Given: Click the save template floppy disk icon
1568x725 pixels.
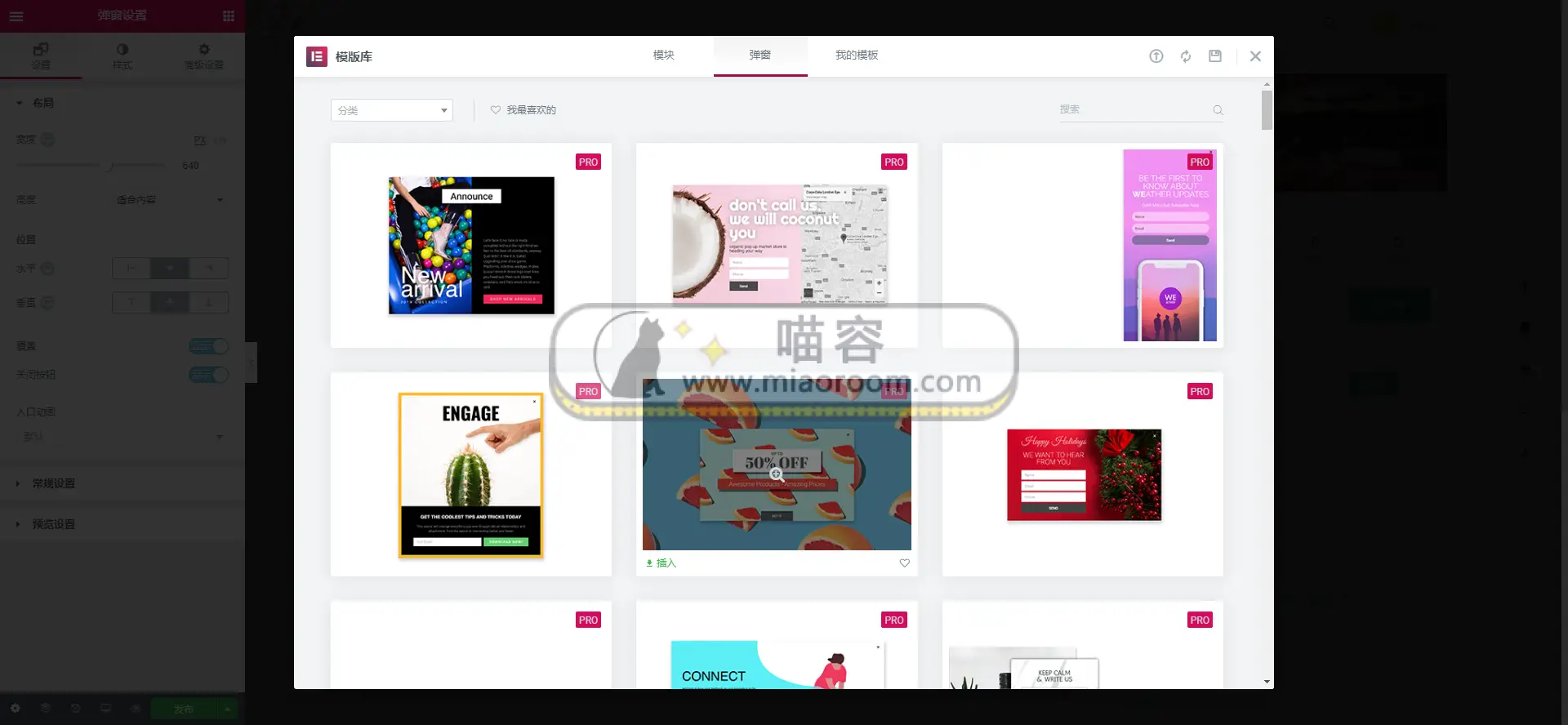Looking at the screenshot, I should [x=1215, y=56].
